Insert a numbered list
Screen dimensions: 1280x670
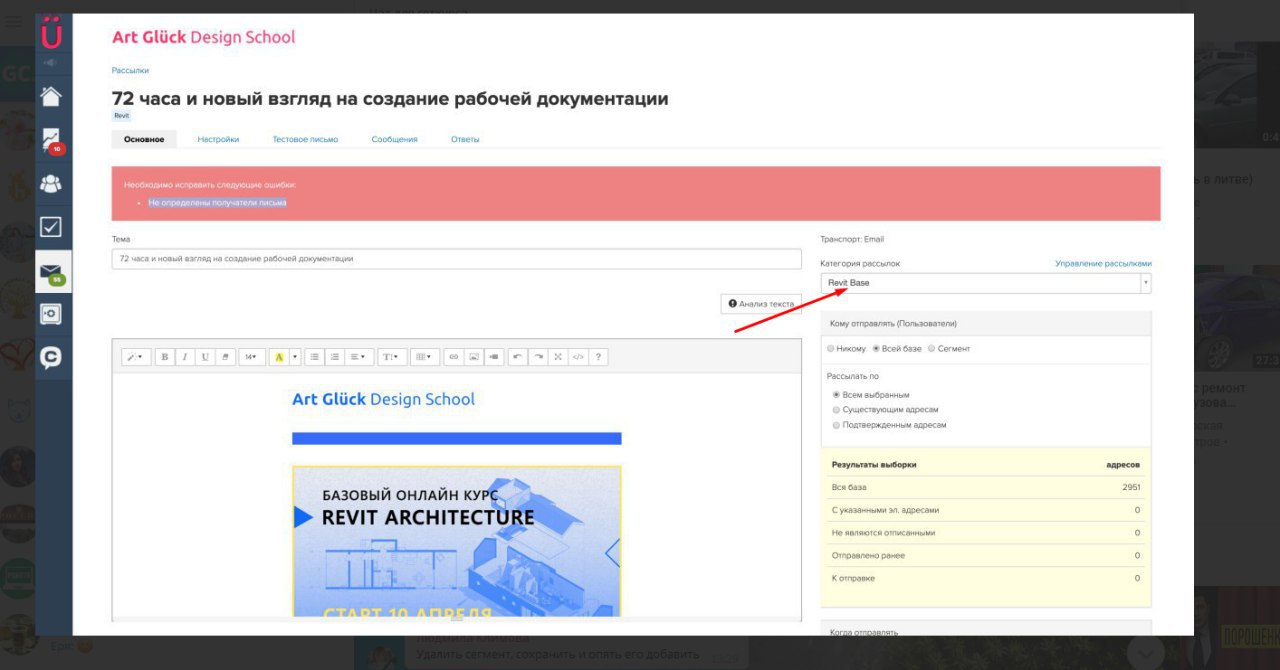334,357
